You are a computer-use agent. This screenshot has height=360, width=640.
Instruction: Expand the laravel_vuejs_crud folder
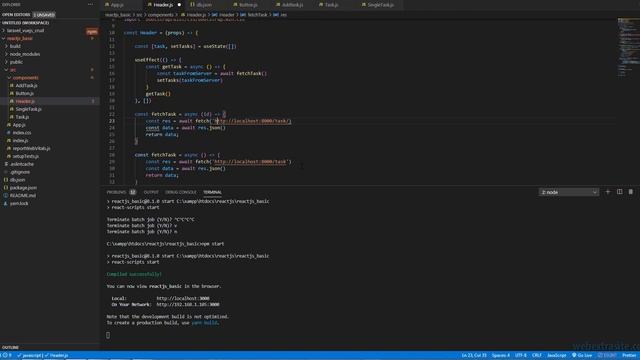pyautogui.click(x=25, y=31)
